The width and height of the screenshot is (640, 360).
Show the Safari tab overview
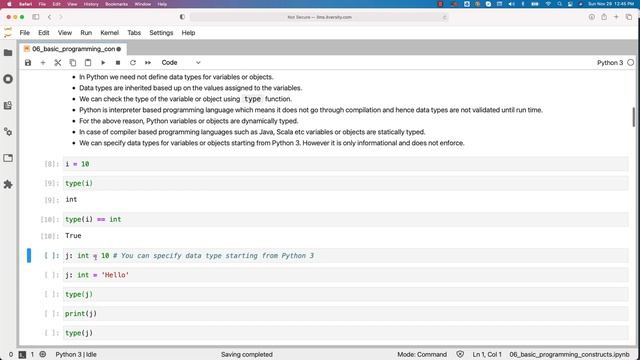pyautogui.click(x=629, y=17)
